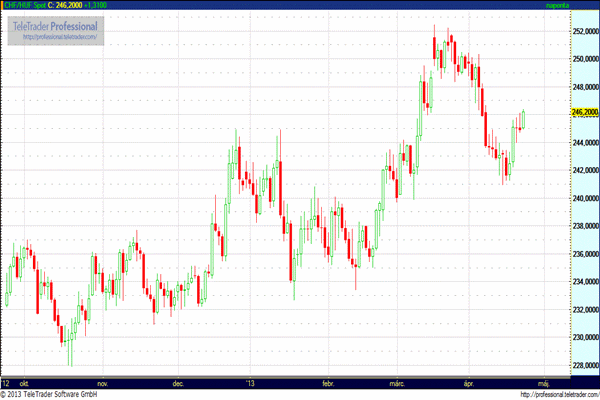Select the closing price value 246,2000 in header
Screen dimensions: 600x400
click(71, 6)
